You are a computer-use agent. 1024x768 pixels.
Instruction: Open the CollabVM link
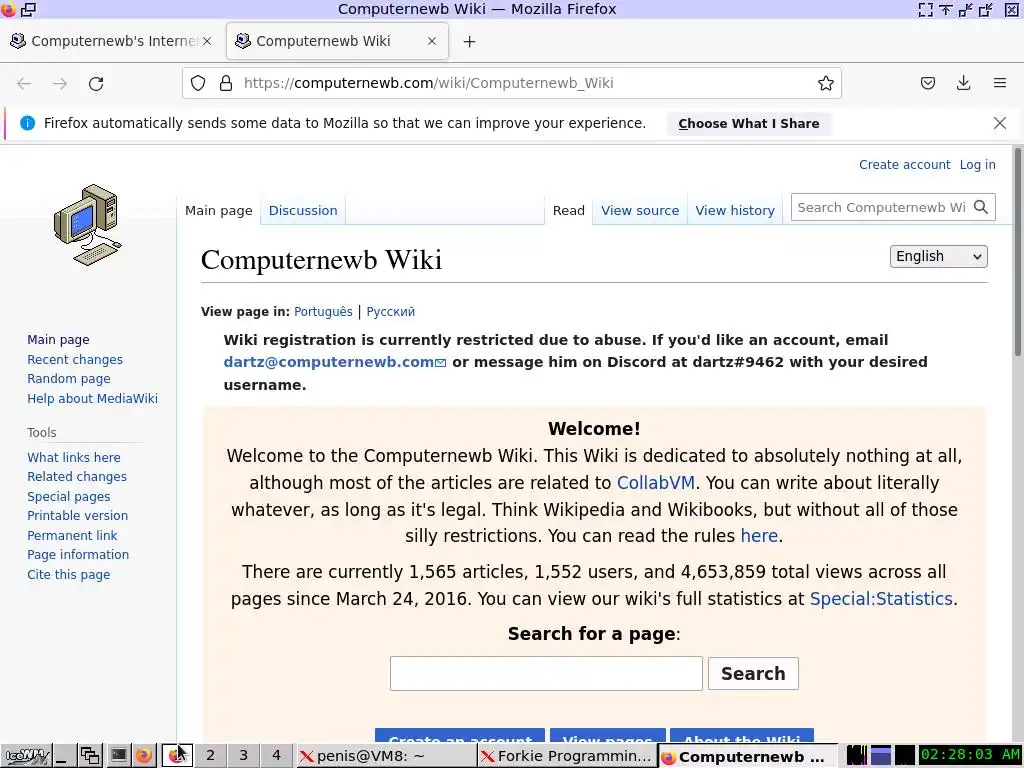click(656, 483)
